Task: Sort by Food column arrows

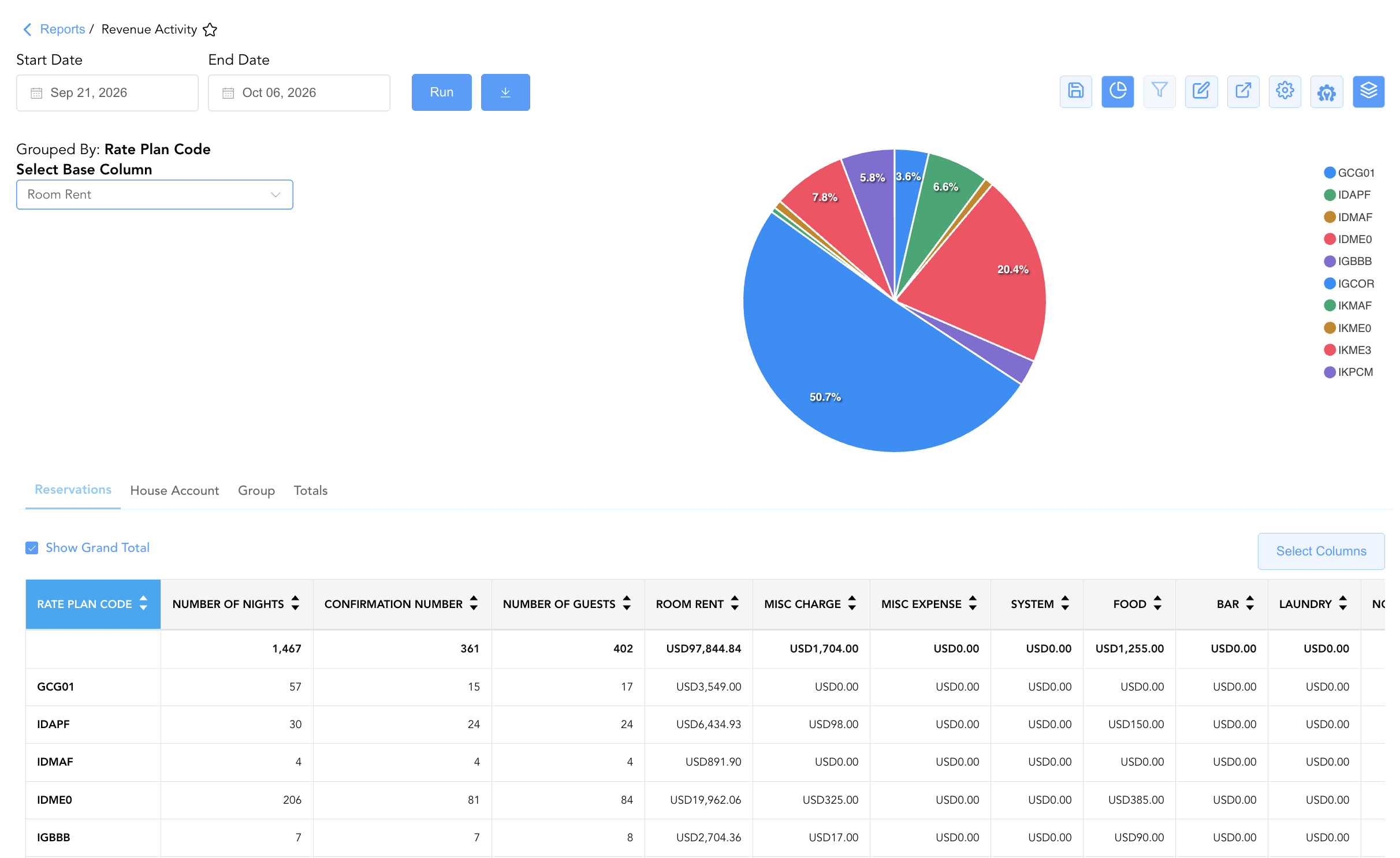Action: (1157, 603)
